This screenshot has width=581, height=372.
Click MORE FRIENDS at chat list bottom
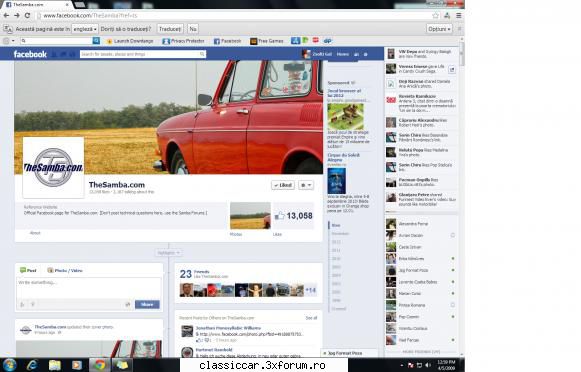[x=421, y=352]
